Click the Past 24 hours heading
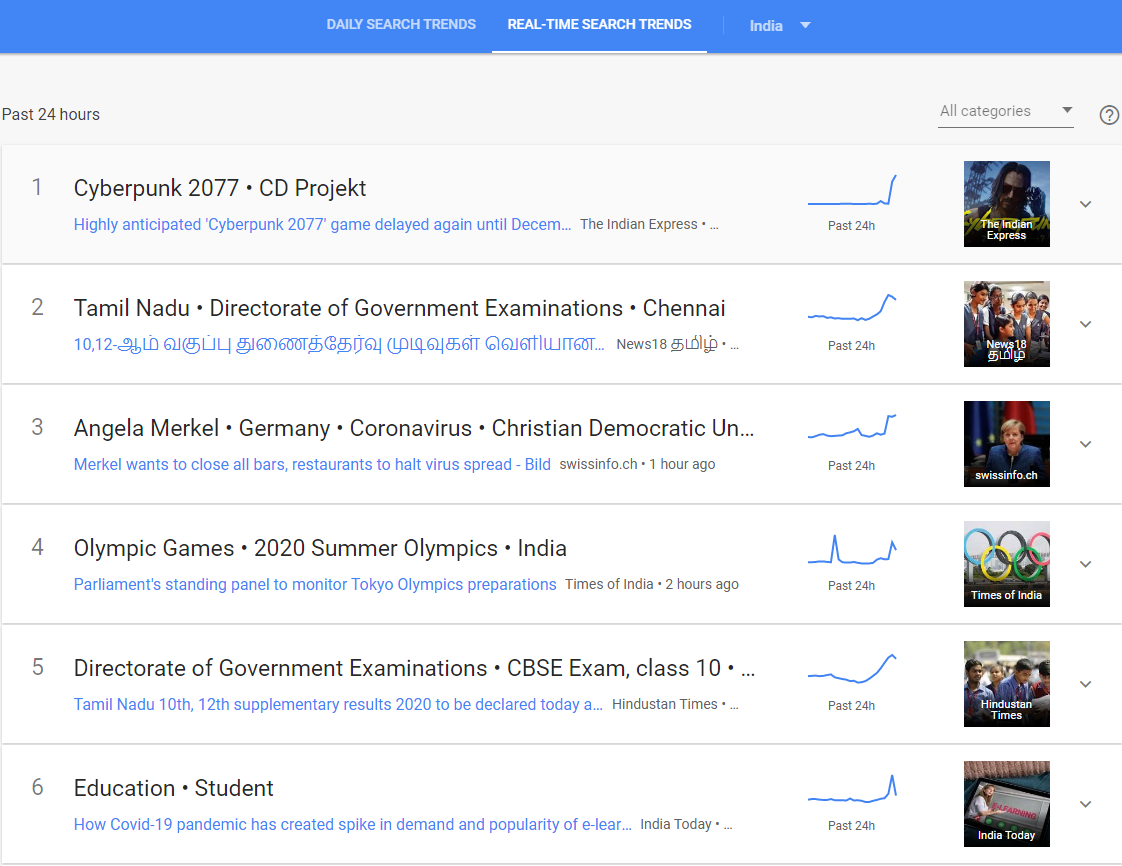 (x=51, y=115)
